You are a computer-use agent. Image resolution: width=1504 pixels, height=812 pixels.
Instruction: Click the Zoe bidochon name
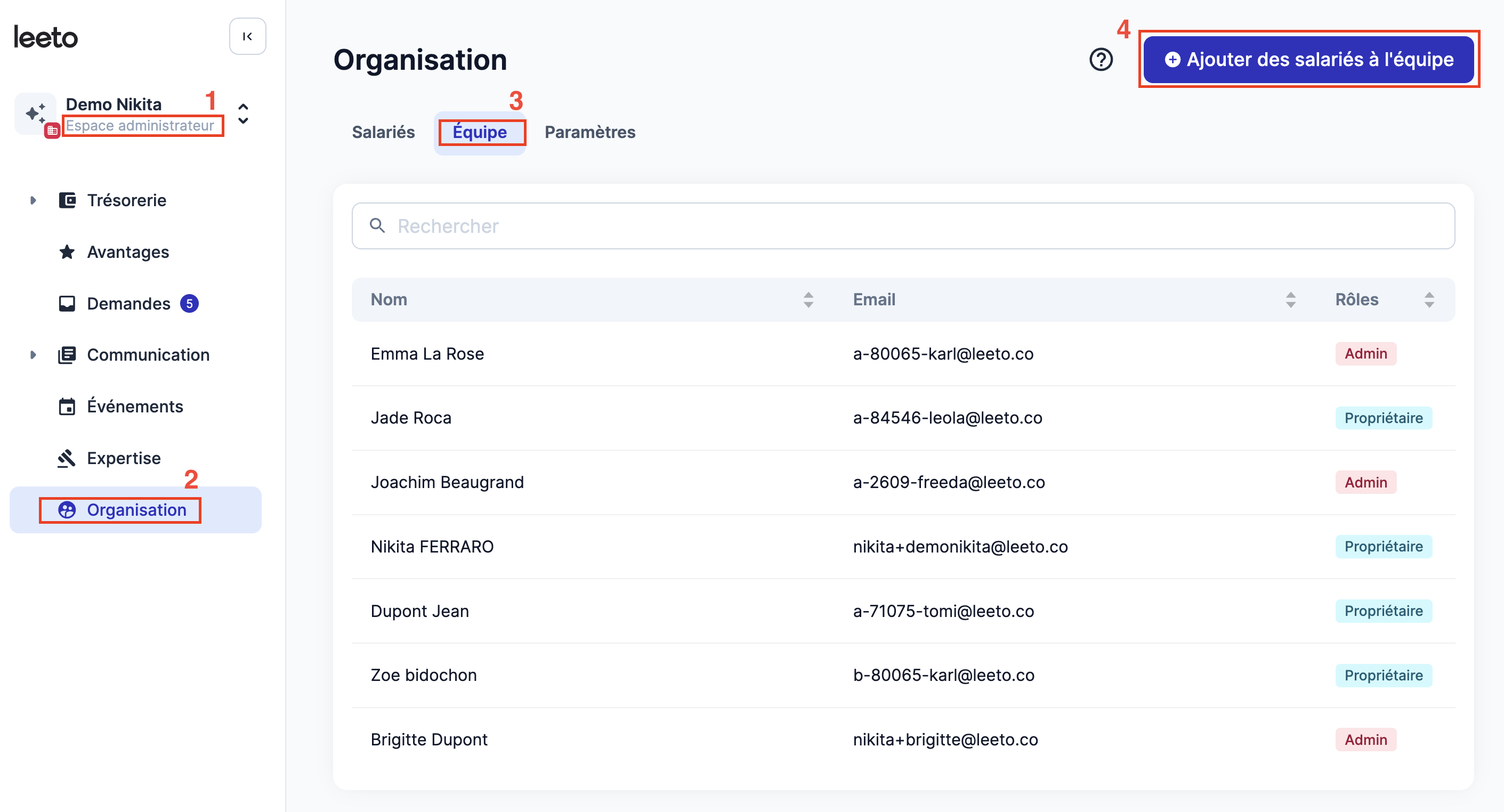click(x=424, y=676)
